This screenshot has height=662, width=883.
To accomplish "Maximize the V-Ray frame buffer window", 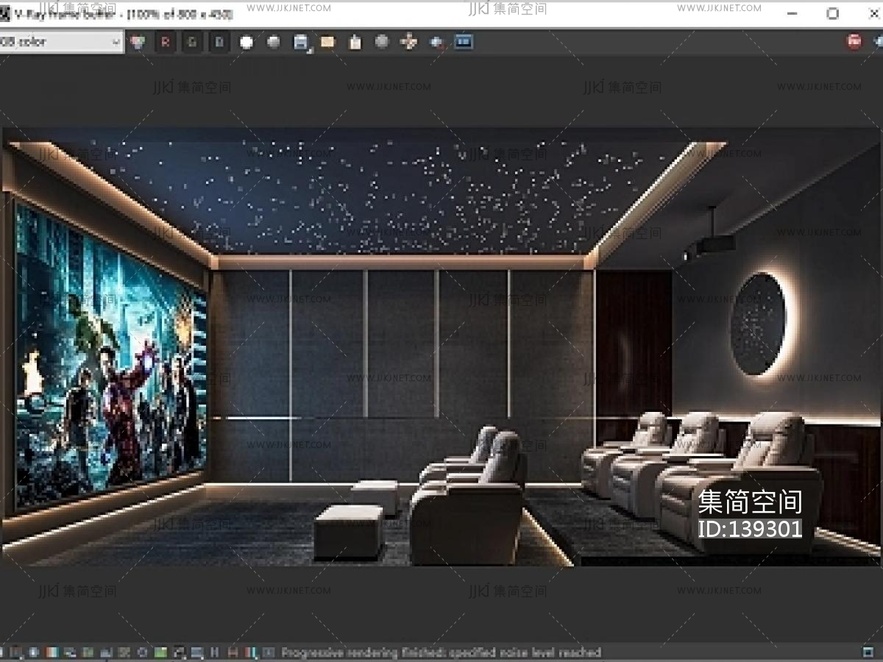I will [832, 13].
